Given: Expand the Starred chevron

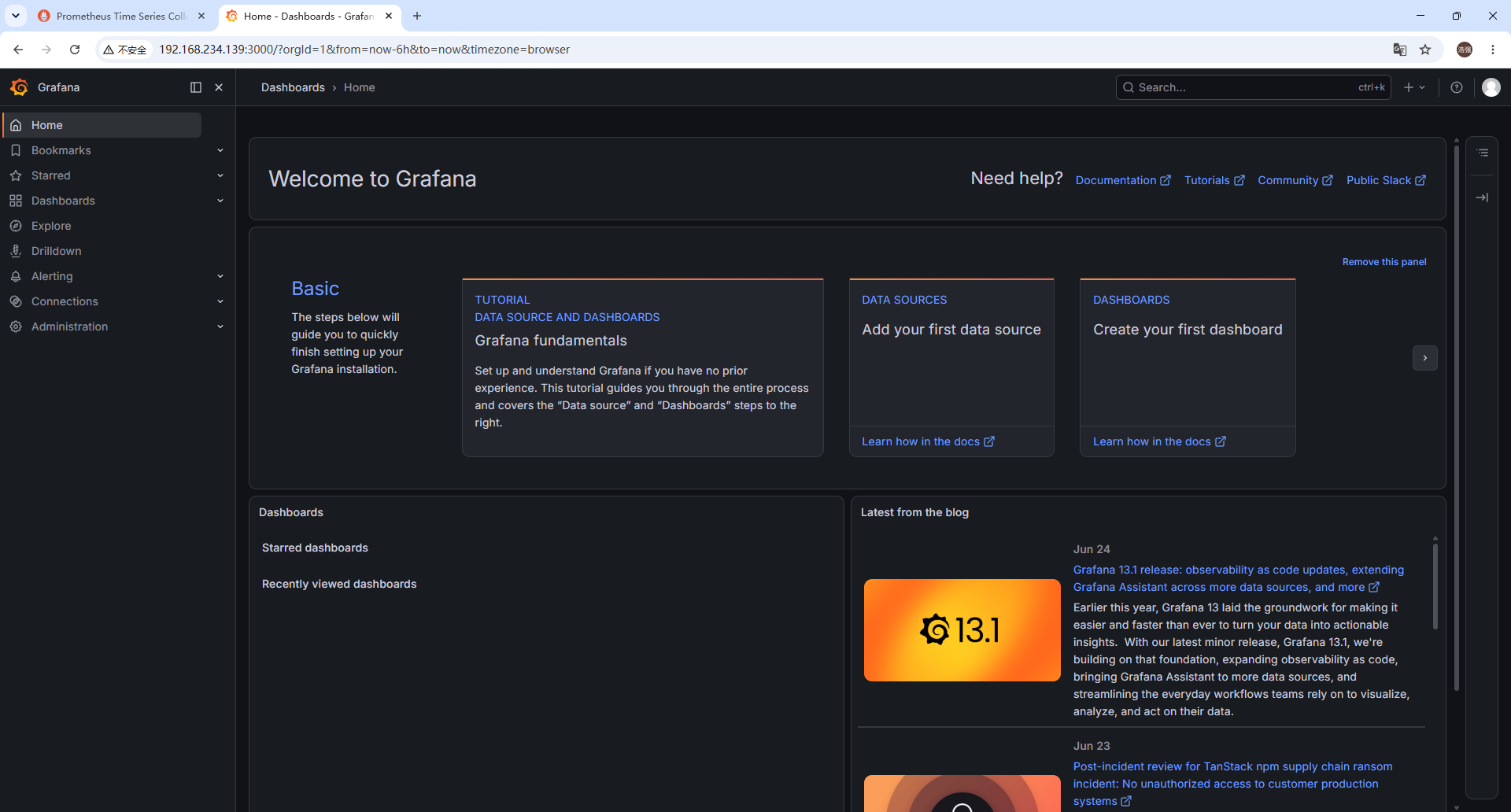Looking at the screenshot, I should pos(220,175).
